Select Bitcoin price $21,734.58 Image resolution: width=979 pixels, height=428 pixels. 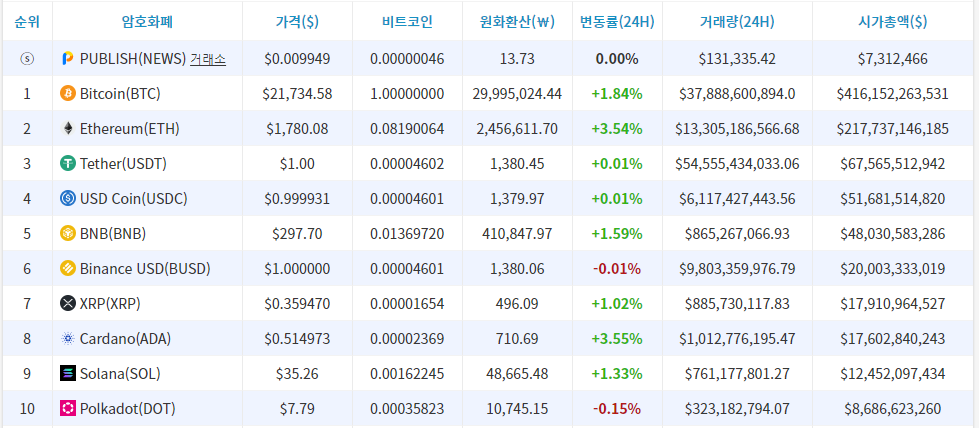pos(297,94)
